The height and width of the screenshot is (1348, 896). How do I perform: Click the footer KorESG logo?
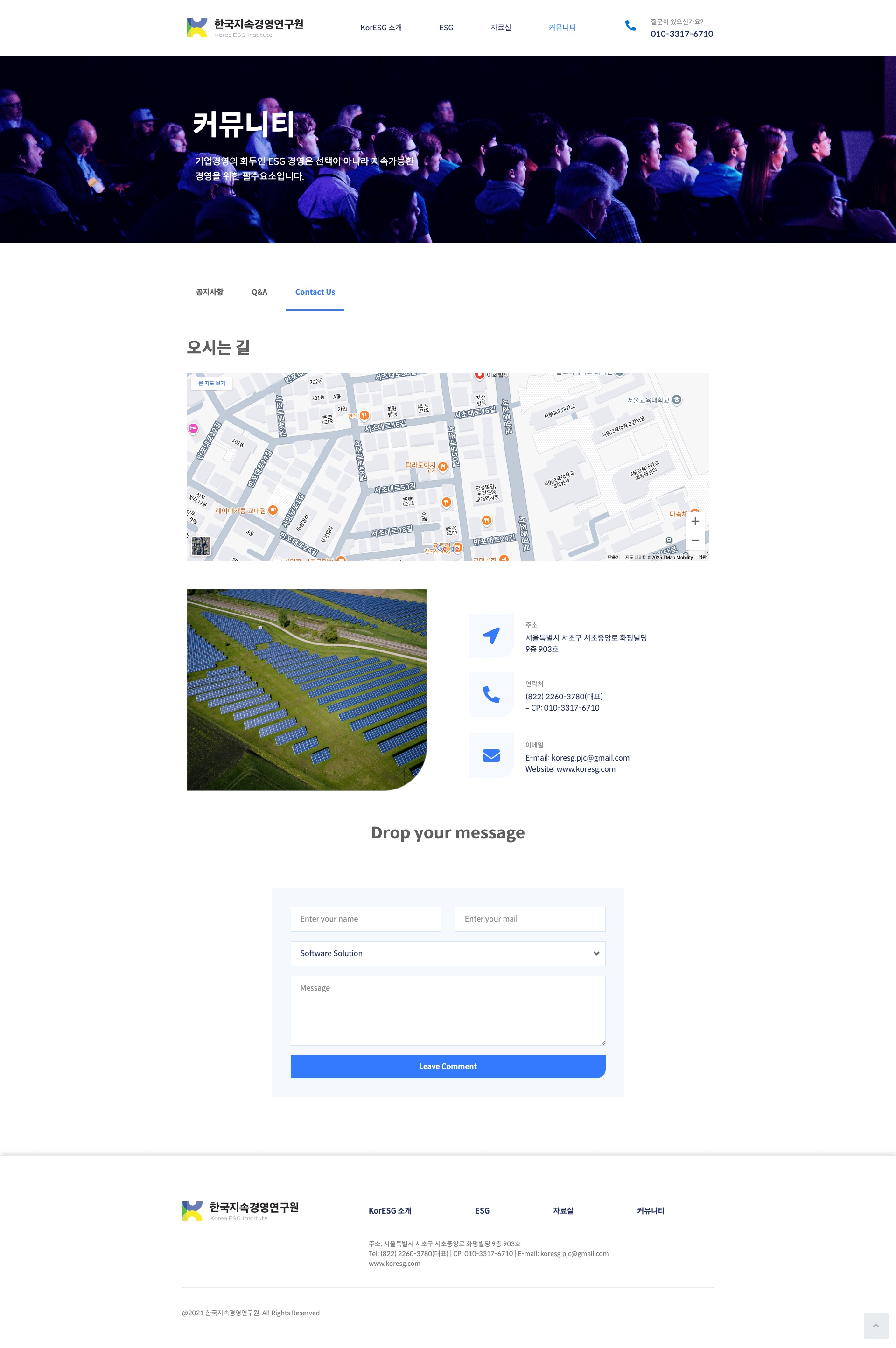point(240,1210)
